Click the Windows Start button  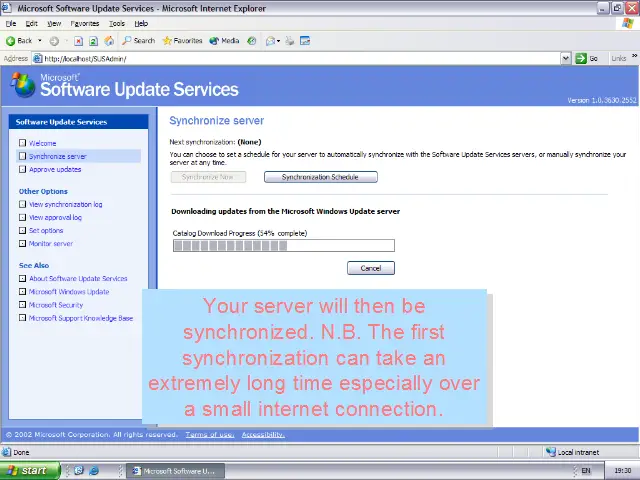(29, 471)
